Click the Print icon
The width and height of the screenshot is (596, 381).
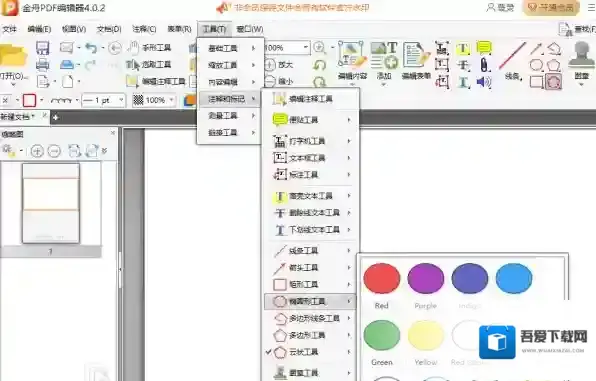pyautogui.click(x=43, y=65)
